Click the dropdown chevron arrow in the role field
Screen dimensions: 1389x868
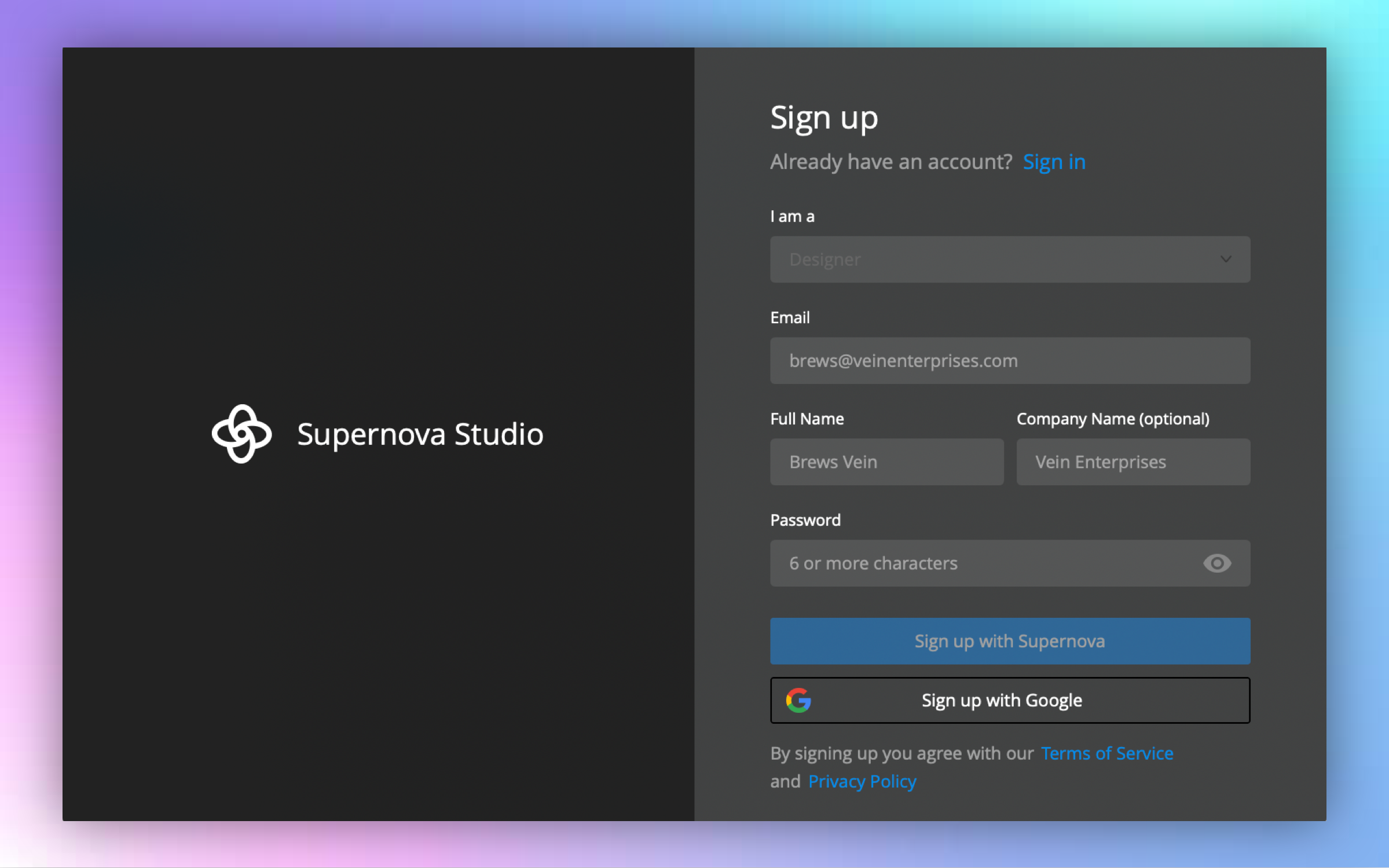coord(1225,259)
